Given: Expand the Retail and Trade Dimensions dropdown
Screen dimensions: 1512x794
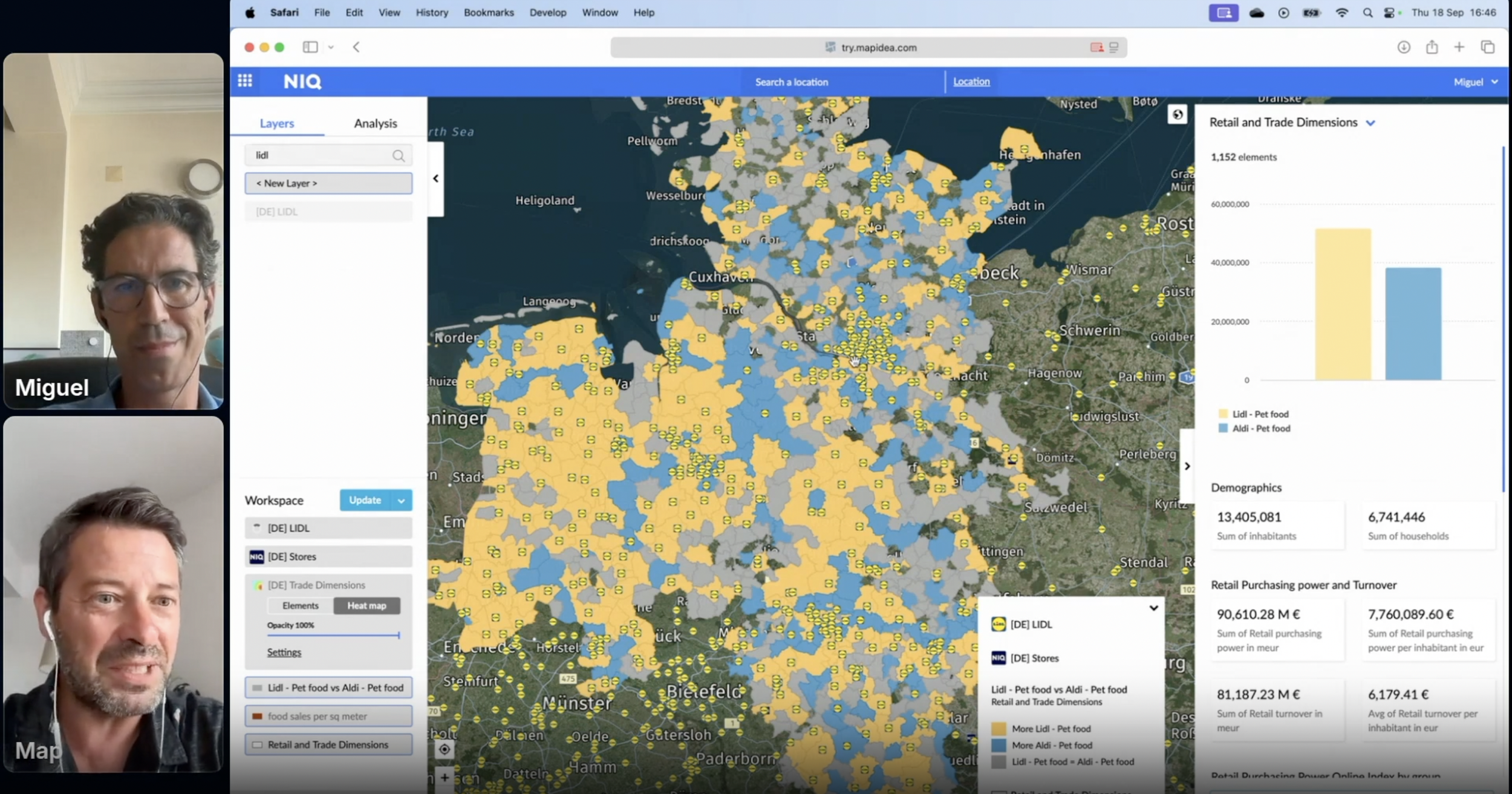Looking at the screenshot, I should pyautogui.click(x=1370, y=123).
